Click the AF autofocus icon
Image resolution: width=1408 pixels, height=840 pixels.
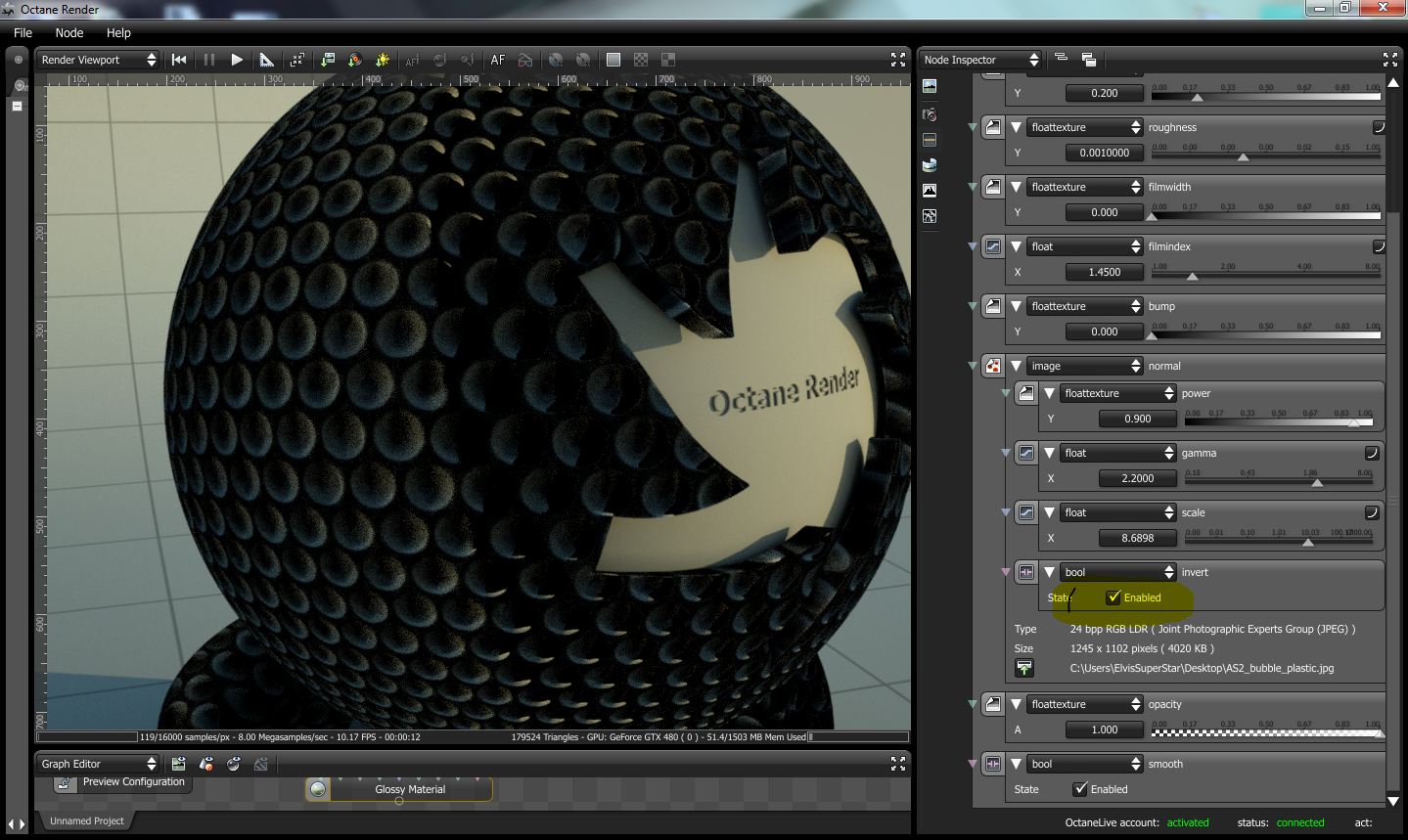[x=498, y=60]
